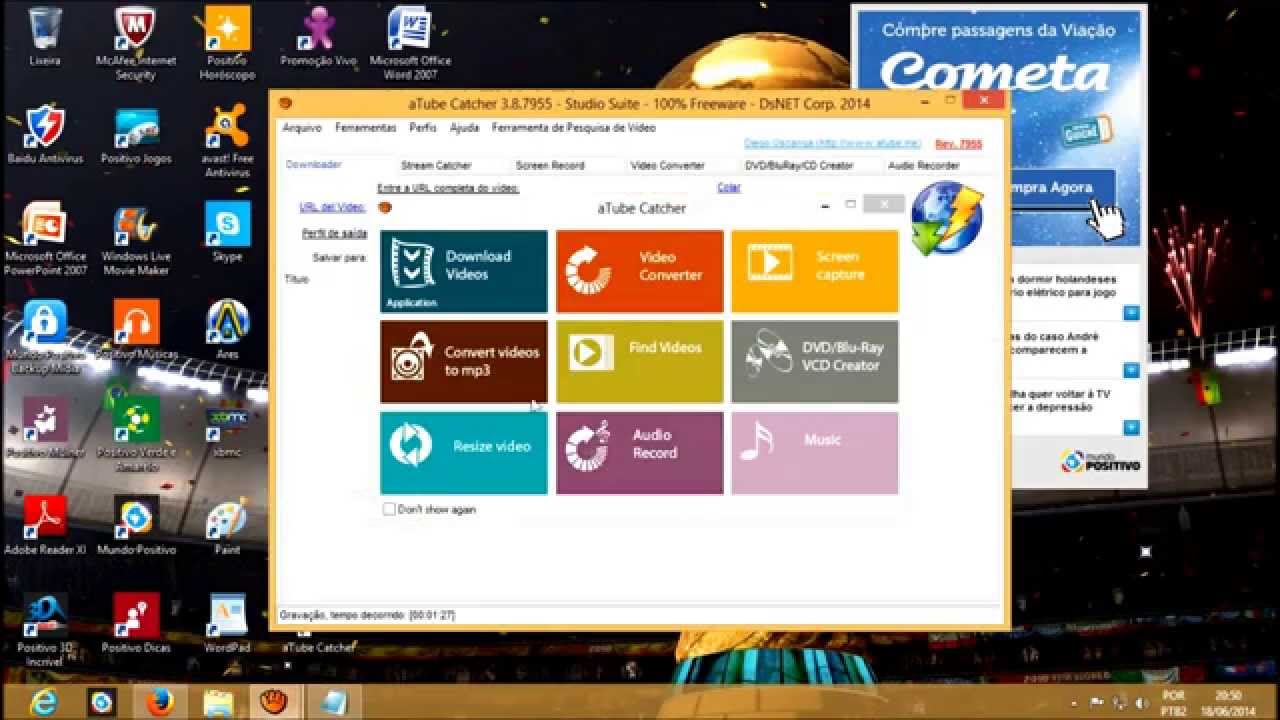Open the Music tile
Image resolution: width=1280 pixels, height=720 pixels.
(815, 453)
